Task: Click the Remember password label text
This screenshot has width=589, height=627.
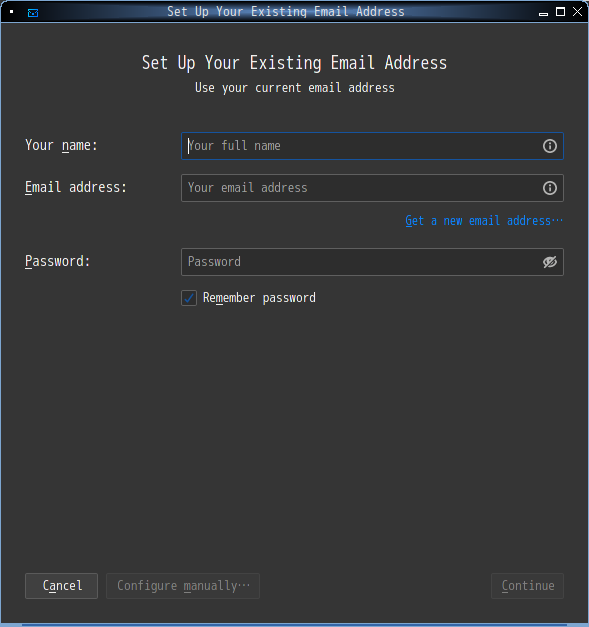Action: coord(259,298)
